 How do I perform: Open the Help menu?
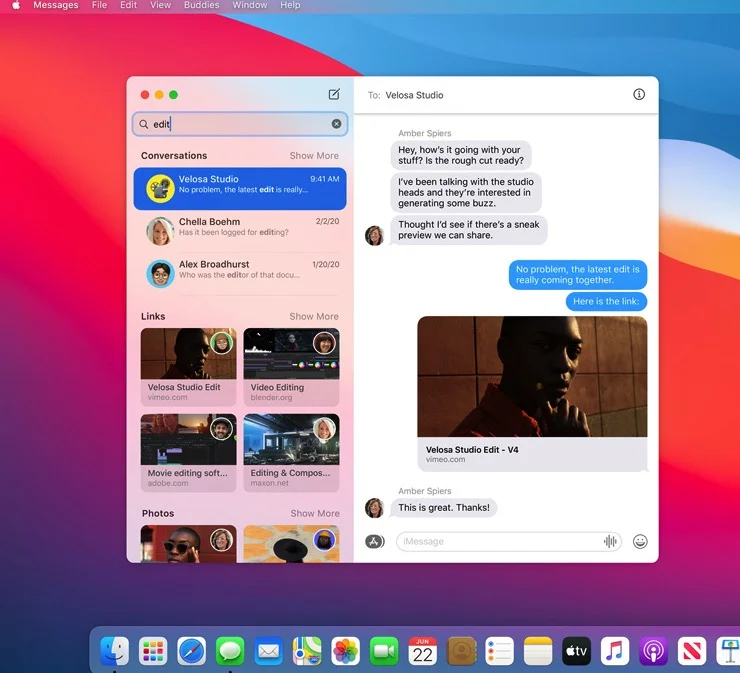[x=290, y=5]
